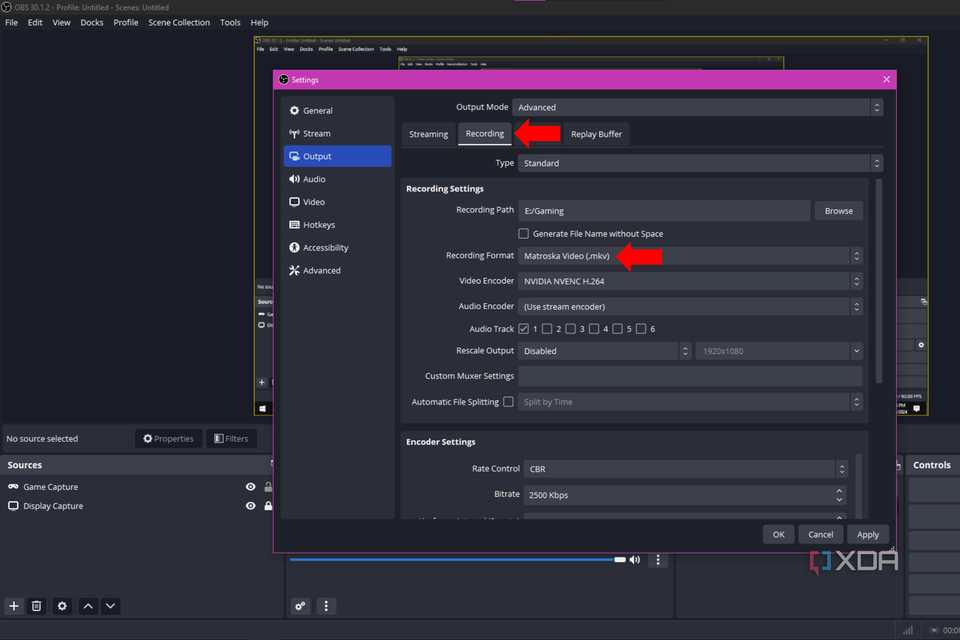This screenshot has height=640, width=960.
Task: Click the Properties button
Action: click(168, 439)
